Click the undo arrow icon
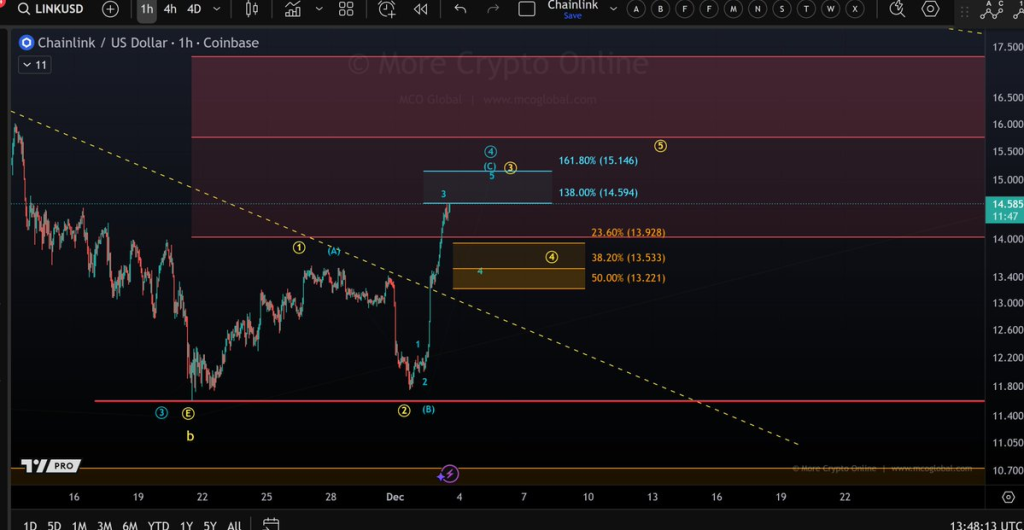 (x=460, y=9)
